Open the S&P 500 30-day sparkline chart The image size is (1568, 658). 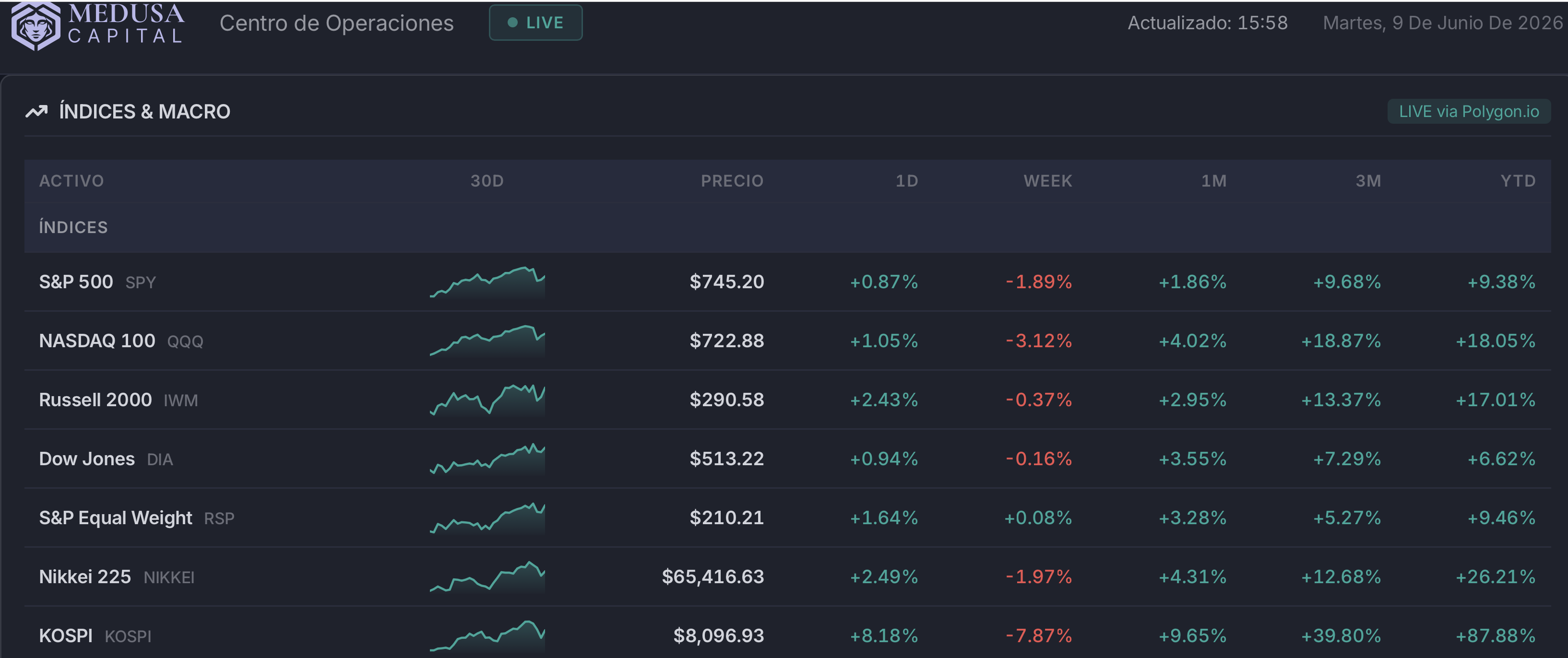tap(487, 282)
